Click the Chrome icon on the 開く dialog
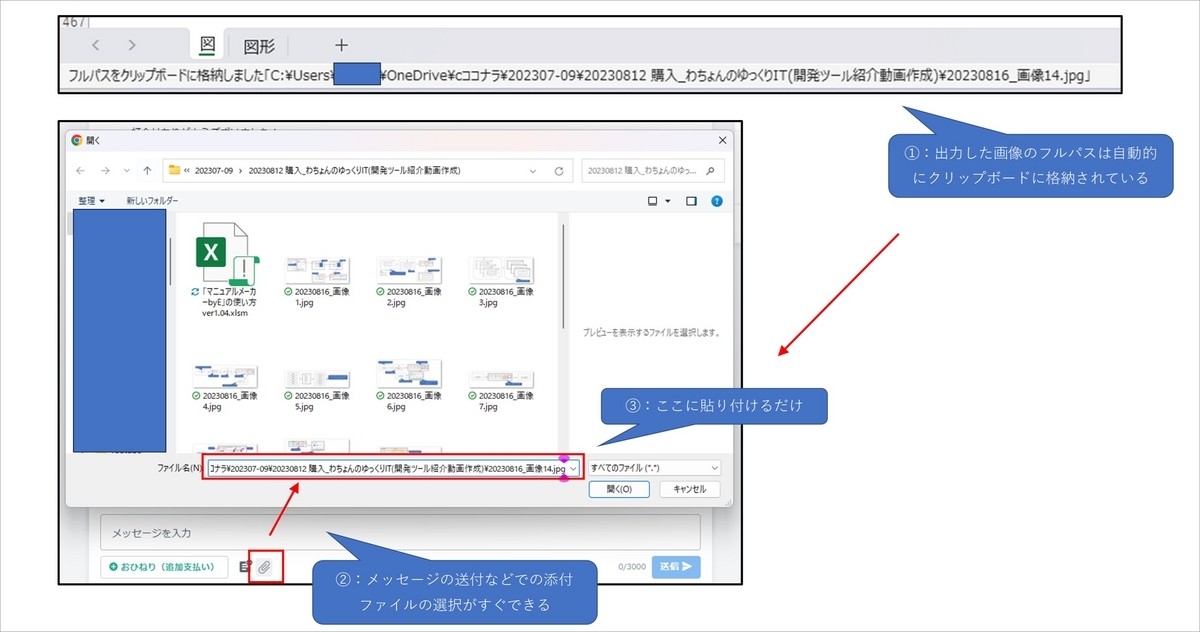Image resolution: width=1200 pixels, height=632 pixels. (75, 139)
